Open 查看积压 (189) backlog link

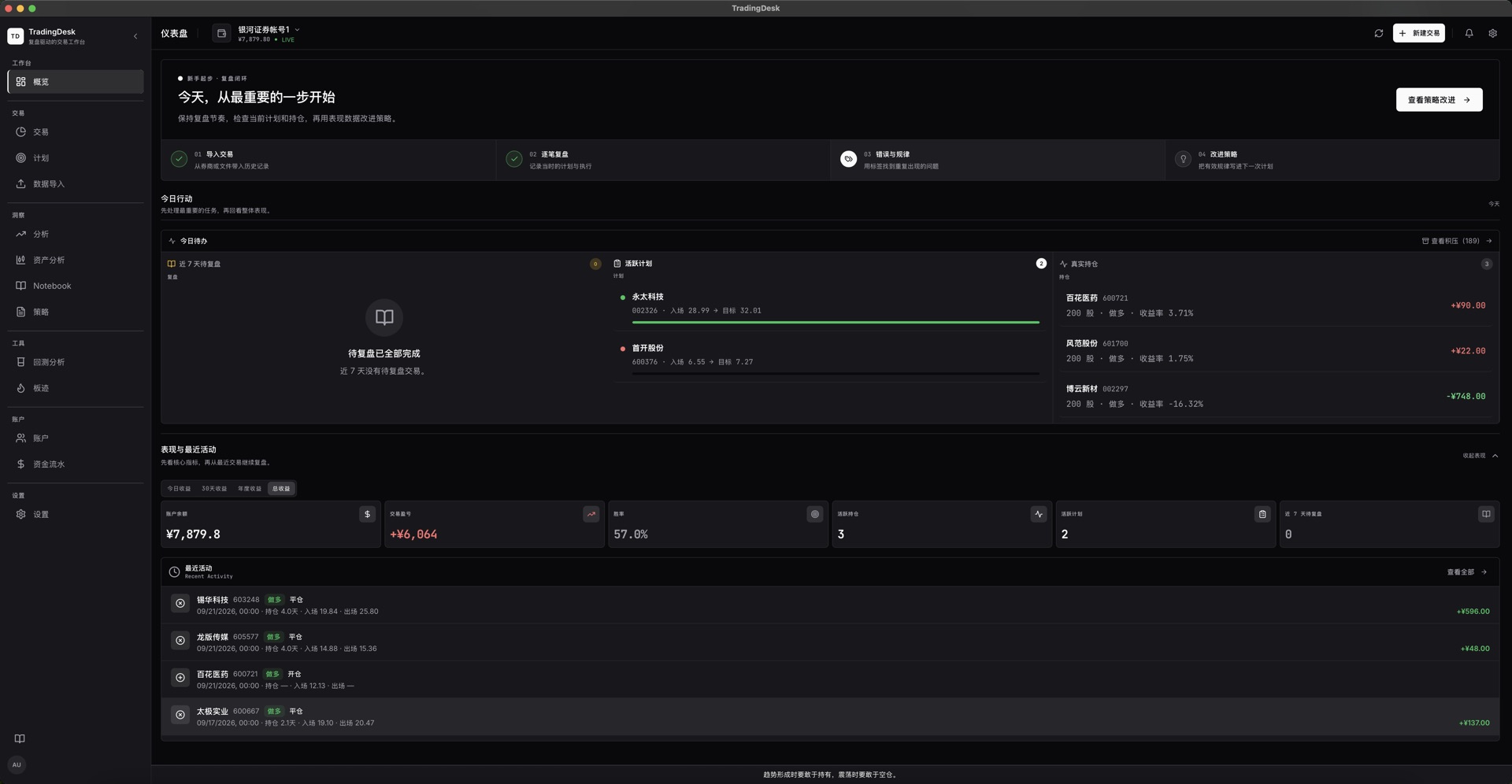pyautogui.click(x=1456, y=242)
